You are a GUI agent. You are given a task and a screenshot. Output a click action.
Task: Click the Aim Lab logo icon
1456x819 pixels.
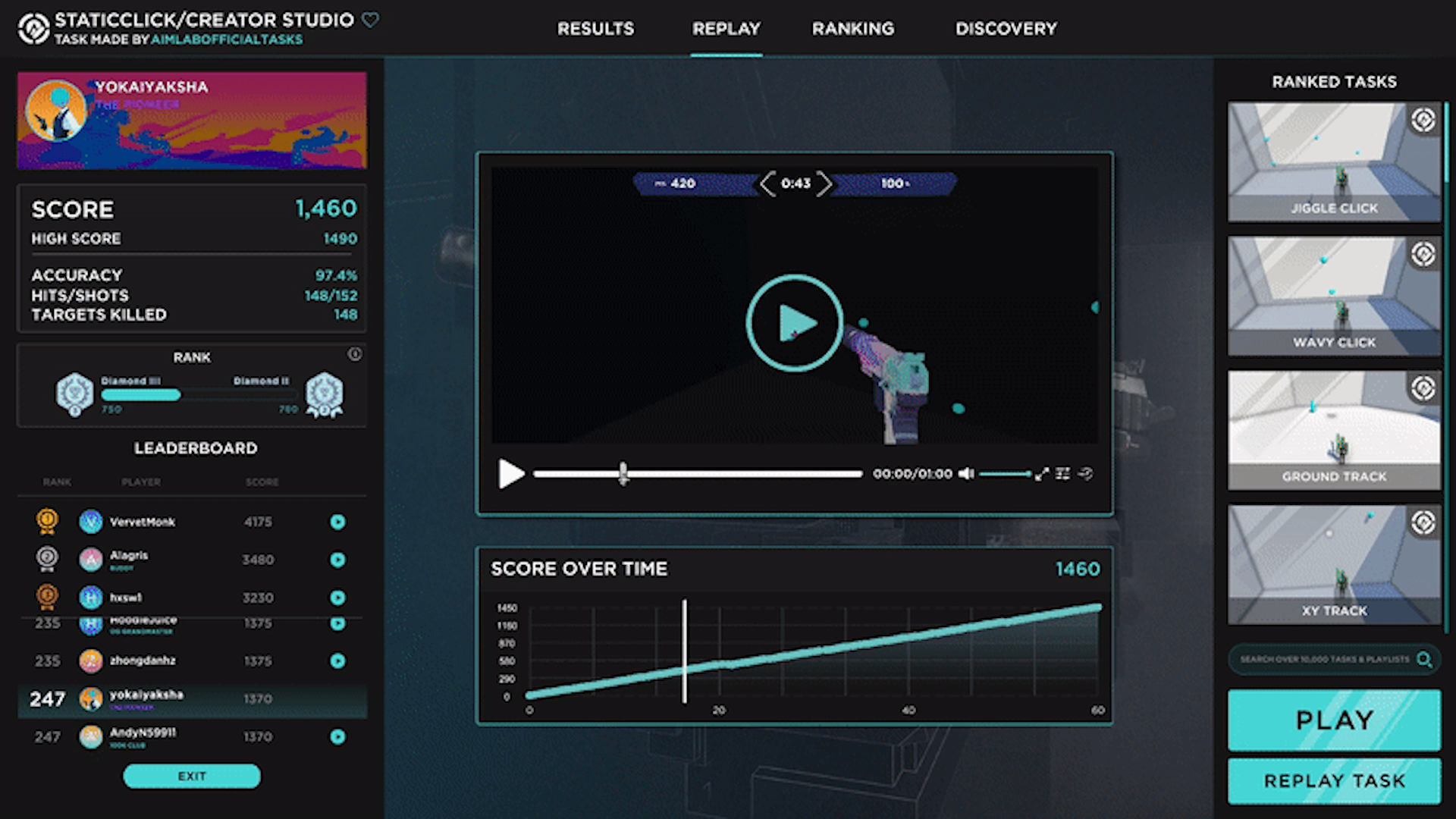(33, 29)
